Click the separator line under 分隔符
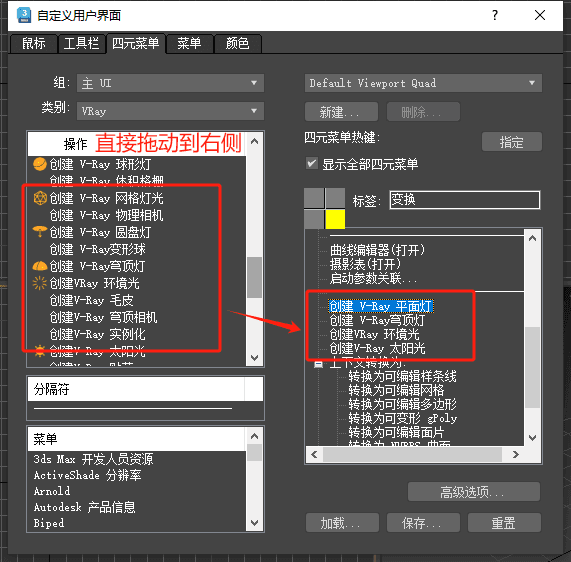Image resolution: width=571 pixels, height=562 pixels. (x=133, y=408)
